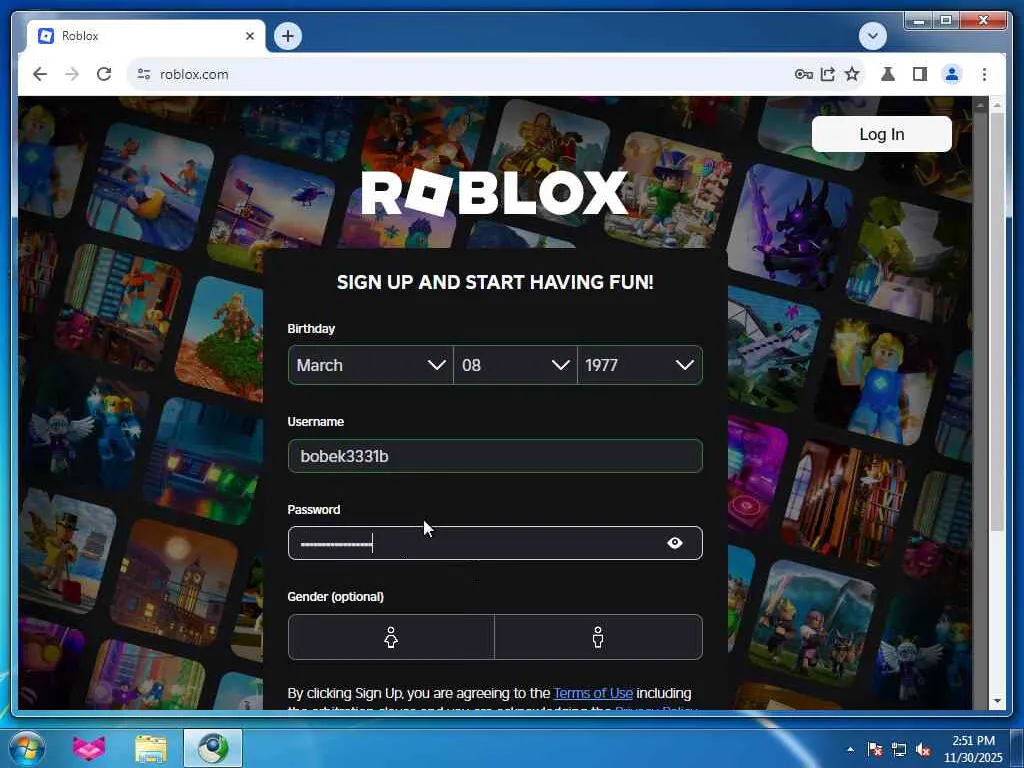
Task: Click the Log In button
Action: 882,134
